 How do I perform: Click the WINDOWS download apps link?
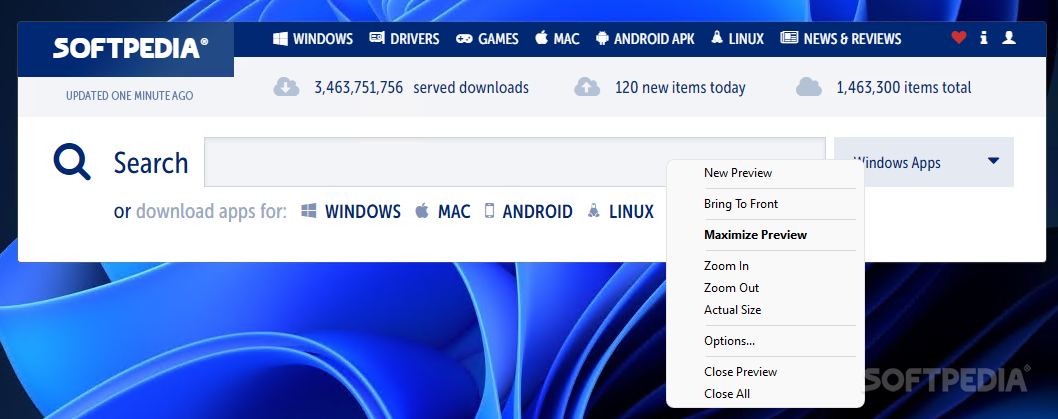click(x=363, y=212)
